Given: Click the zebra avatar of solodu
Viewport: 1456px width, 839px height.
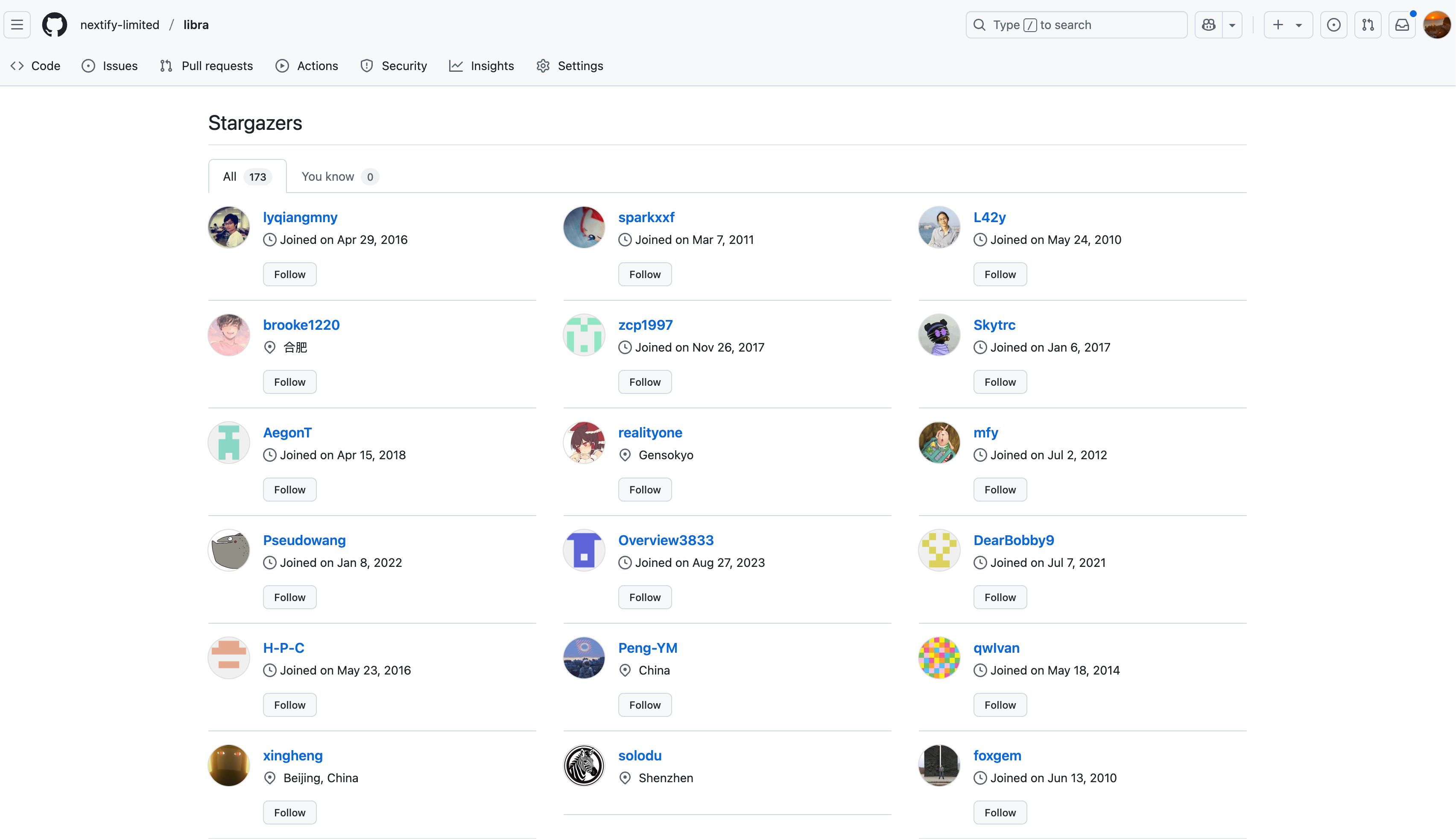Looking at the screenshot, I should [584, 765].
